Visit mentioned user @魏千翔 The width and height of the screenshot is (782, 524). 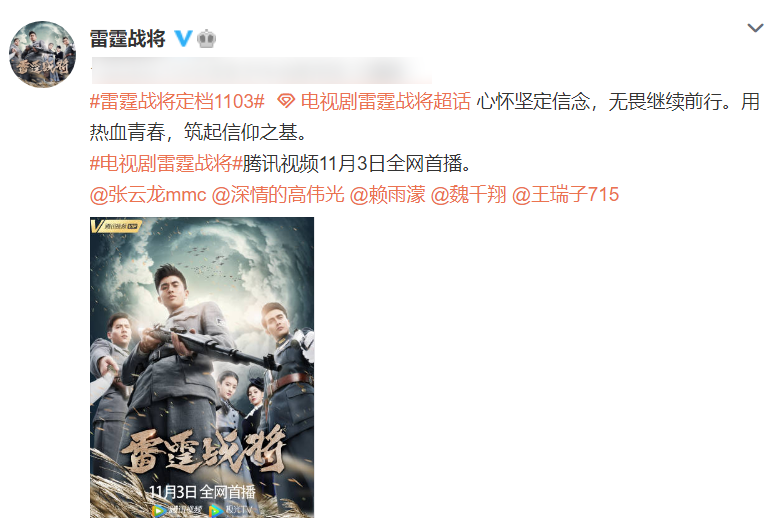468,194
